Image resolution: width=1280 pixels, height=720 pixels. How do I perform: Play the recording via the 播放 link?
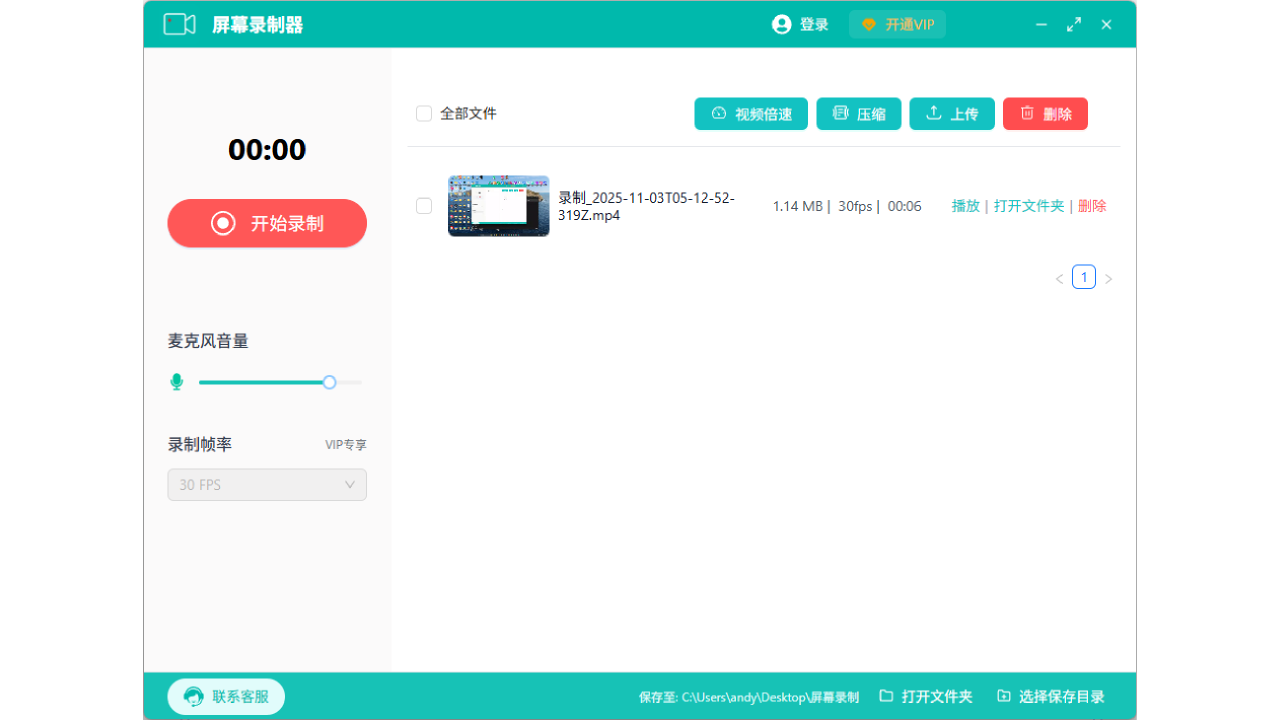click(965, 205)
